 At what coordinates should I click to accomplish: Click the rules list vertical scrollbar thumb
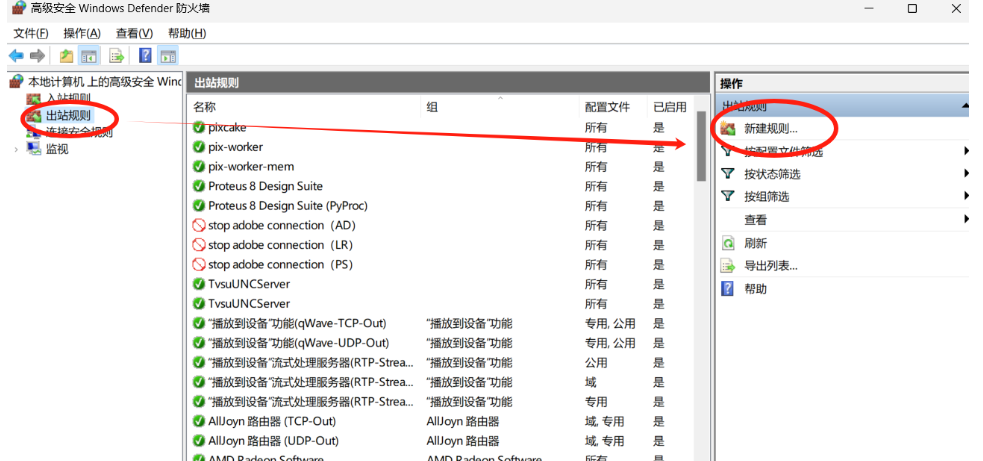702,146
